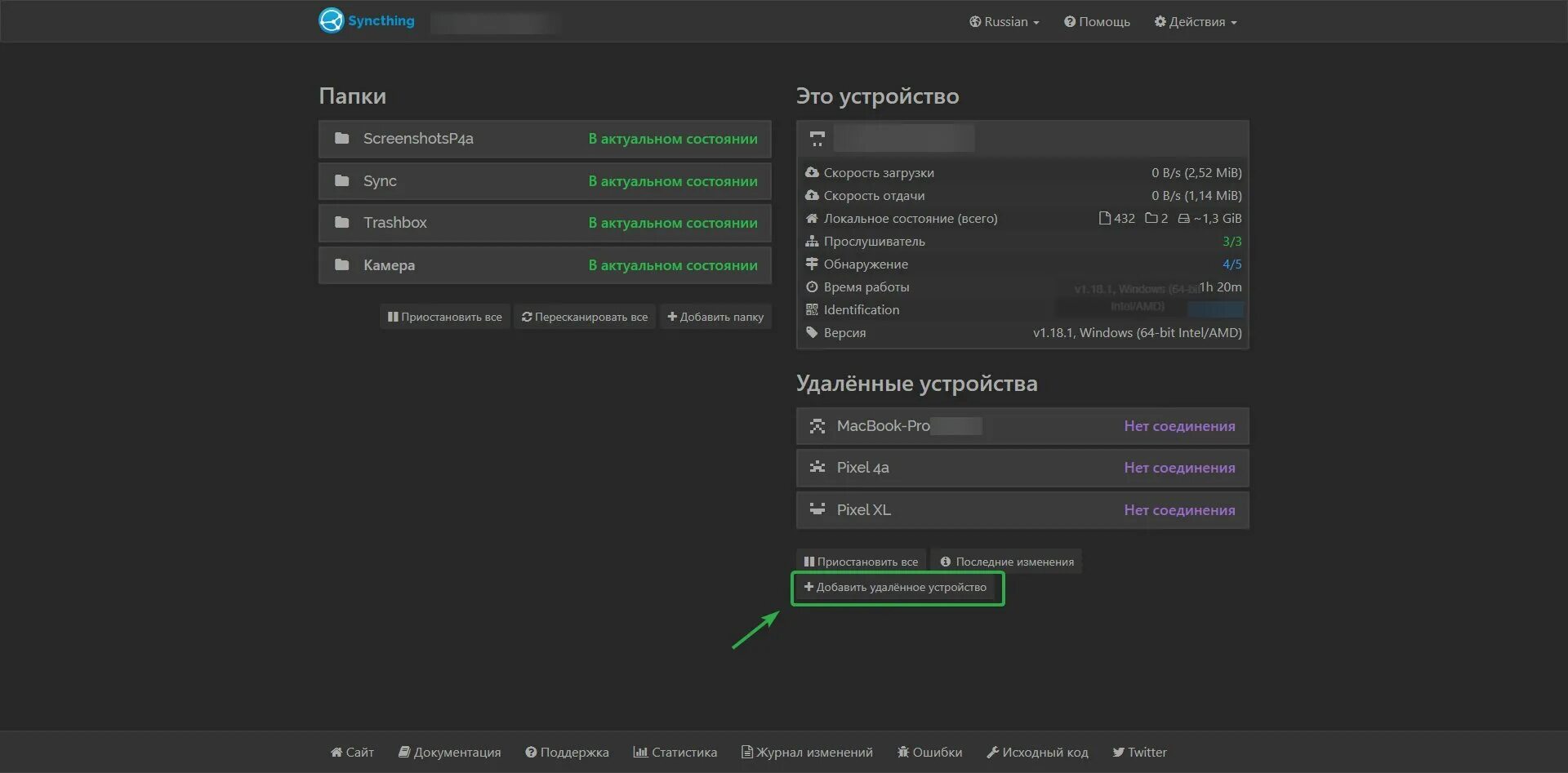Click this device's identicon in header
The height and width of the screenshot is (773, 1568).
point(817,139)
